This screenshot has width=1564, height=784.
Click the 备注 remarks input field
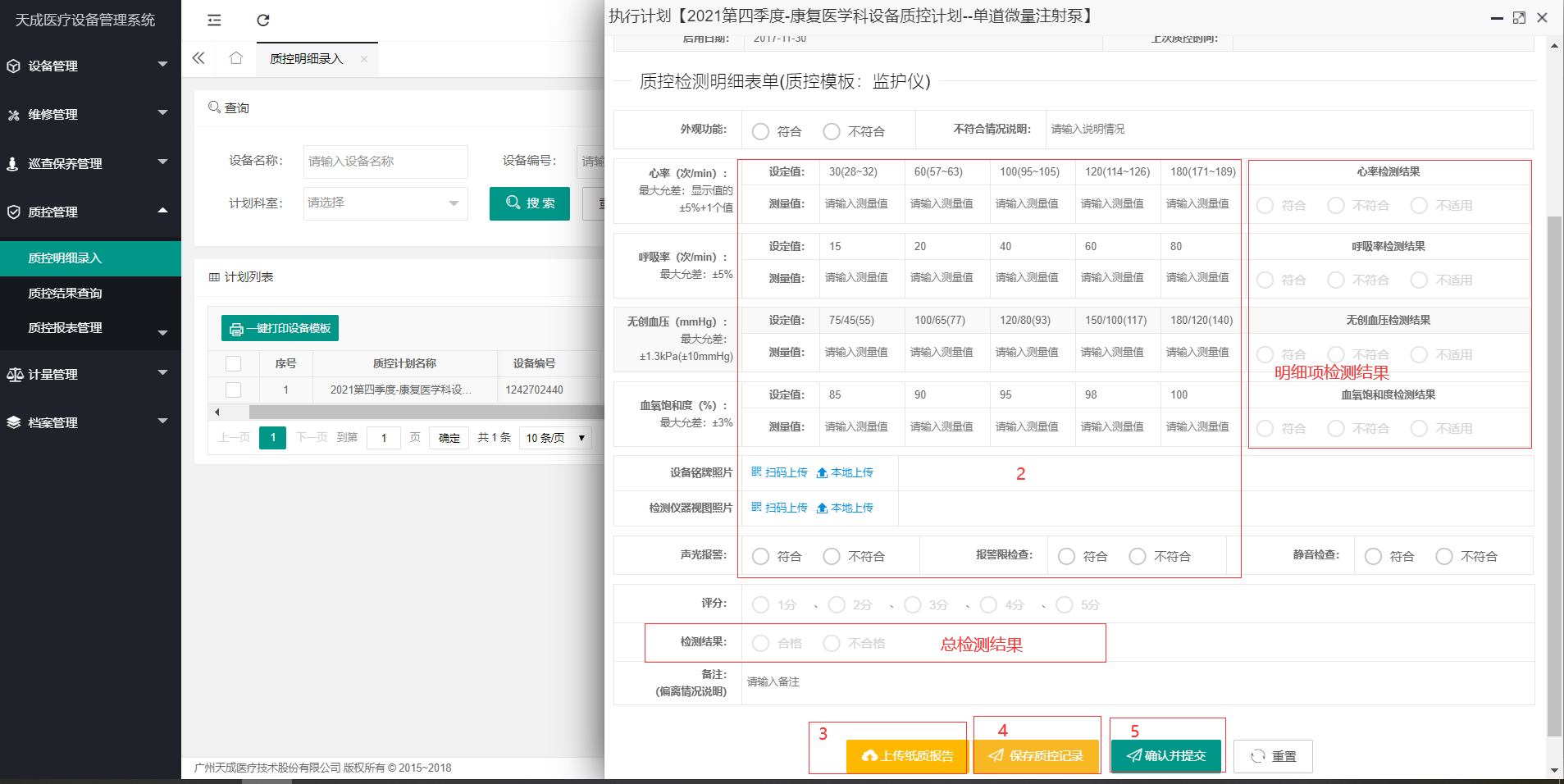point(1138,682)
